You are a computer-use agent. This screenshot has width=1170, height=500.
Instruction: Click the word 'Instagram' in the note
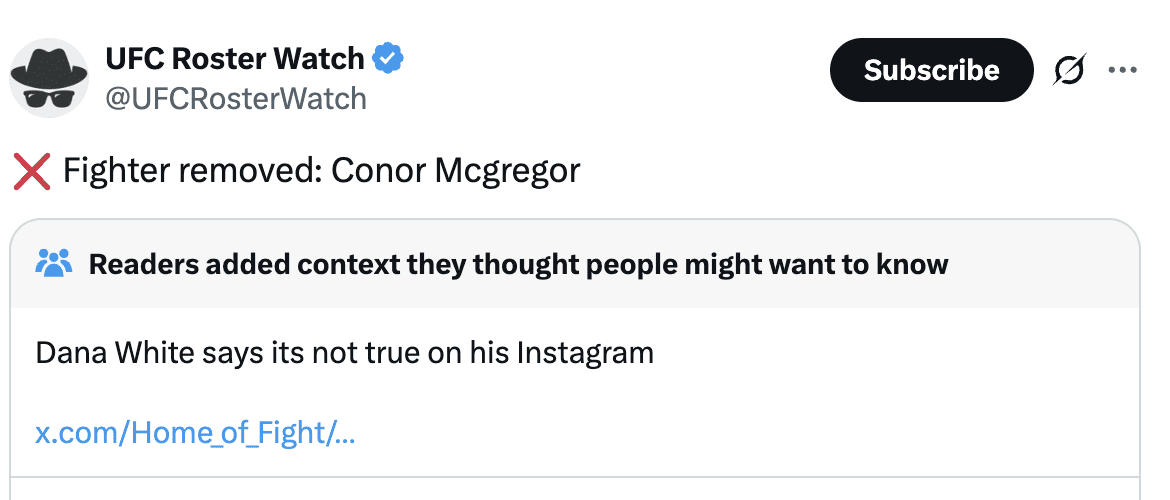pyautogui.click(x=585, y=353)
